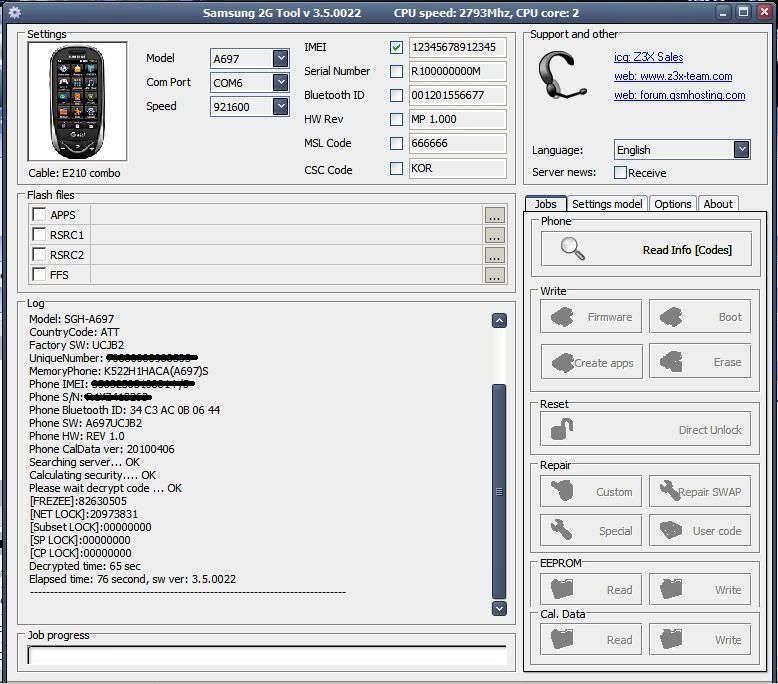Open the Language dropdown set to English
The image size is (778, 684).
tap(741, 149)
